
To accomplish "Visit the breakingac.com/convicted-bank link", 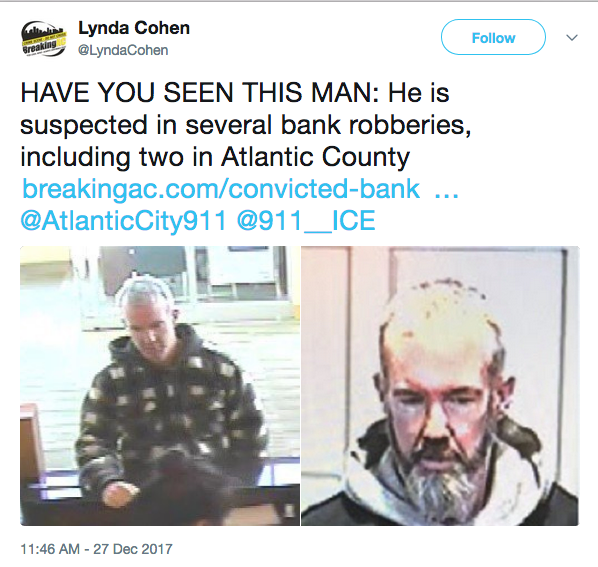I will tap(221, 189).
